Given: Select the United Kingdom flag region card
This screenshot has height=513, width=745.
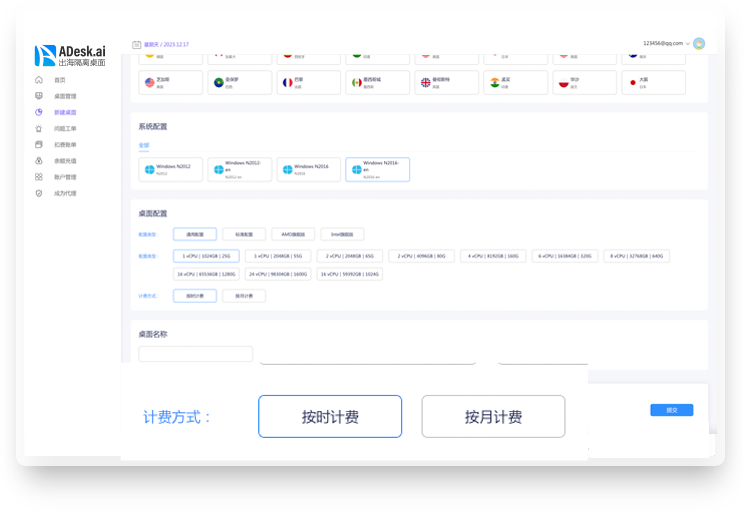Looking at the screenshot, I should (447, 83).
